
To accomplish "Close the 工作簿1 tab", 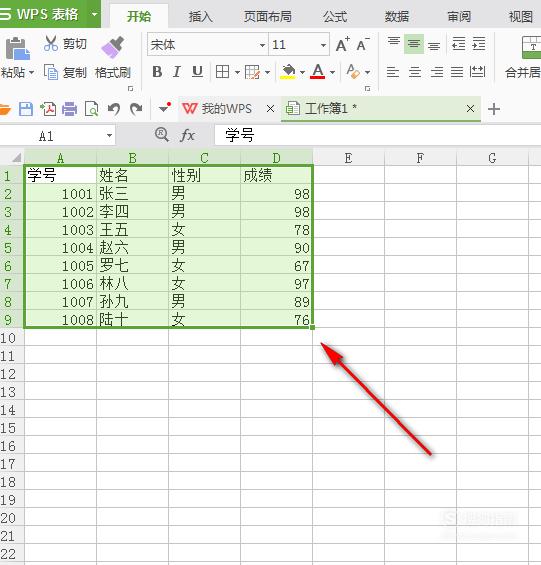I will [x=470, y=108].
